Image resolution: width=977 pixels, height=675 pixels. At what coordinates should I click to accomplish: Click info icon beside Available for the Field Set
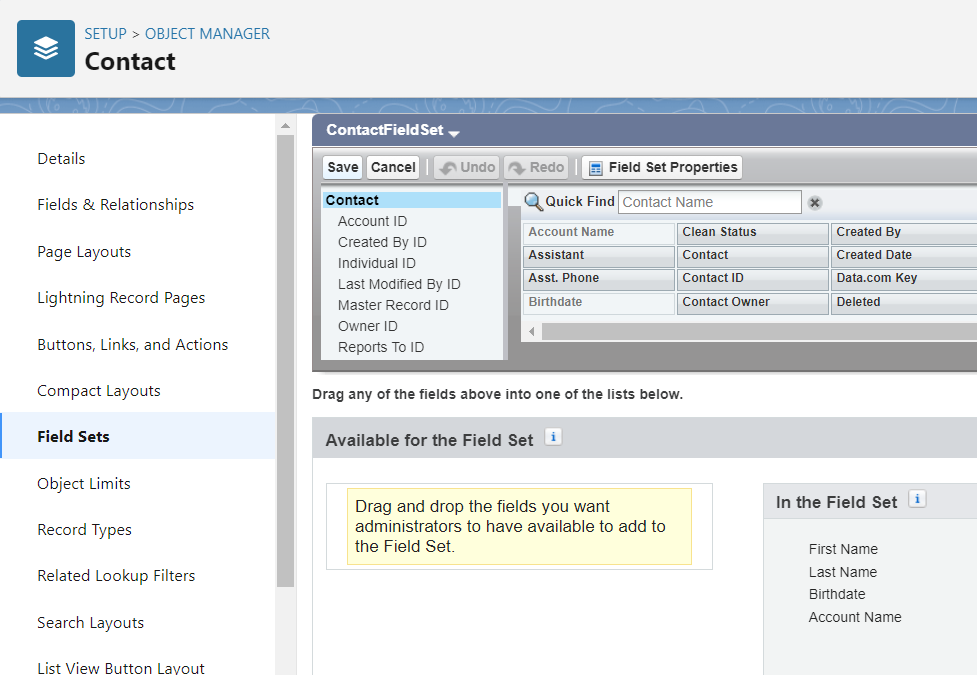coord(553,437)
